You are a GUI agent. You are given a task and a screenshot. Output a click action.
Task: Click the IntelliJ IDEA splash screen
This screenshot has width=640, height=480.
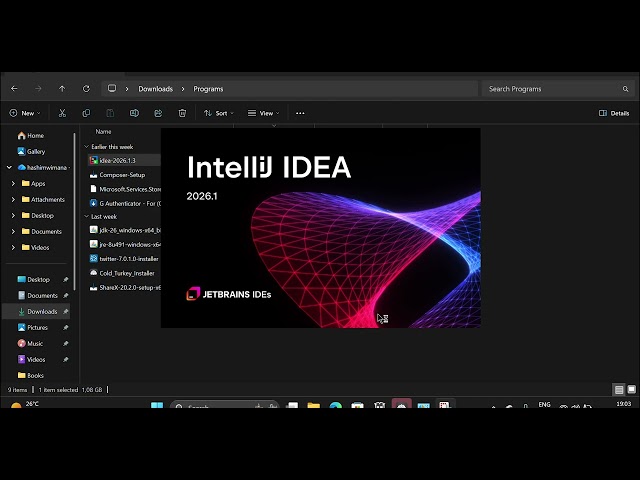(321, 228)
